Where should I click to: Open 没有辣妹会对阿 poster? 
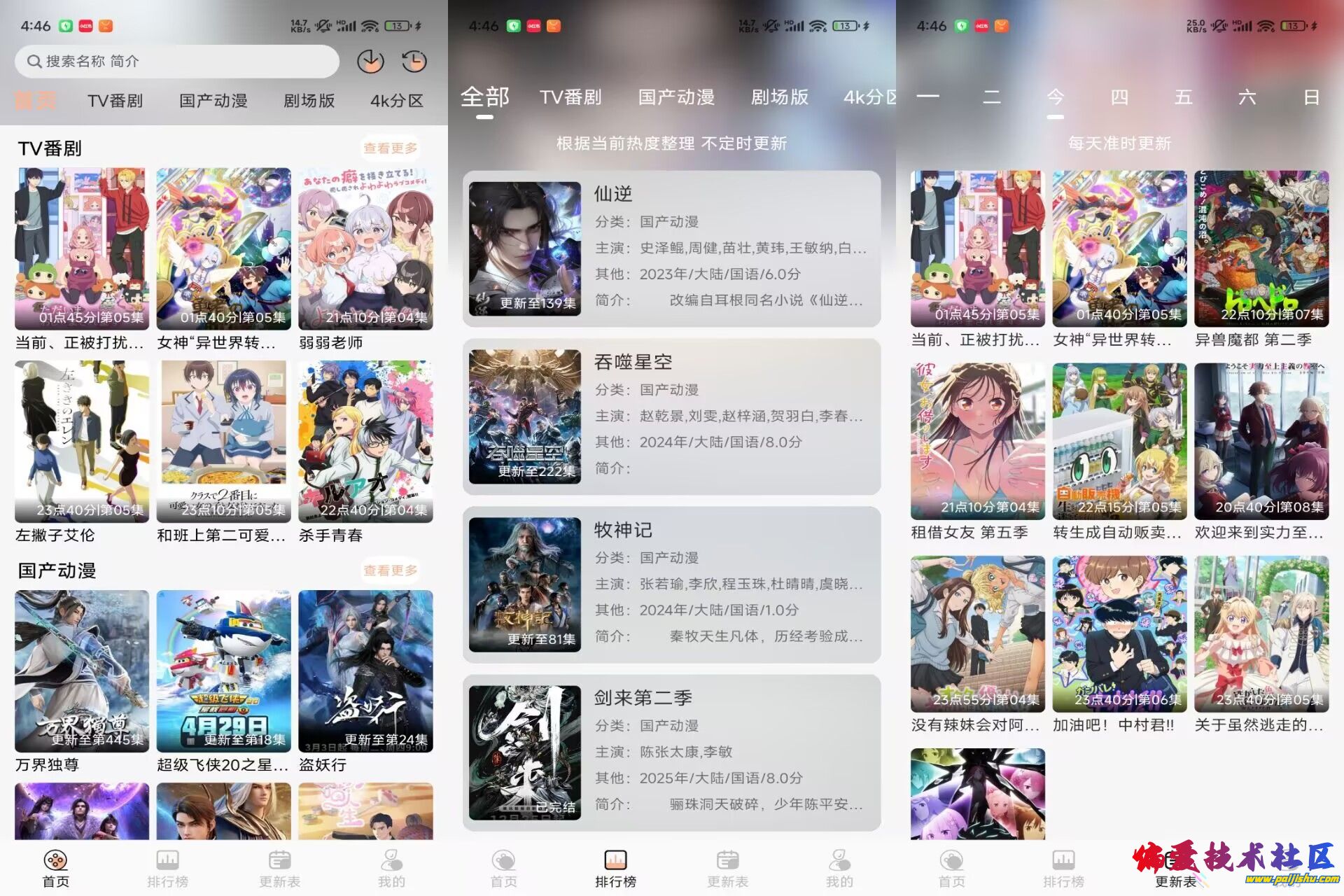point(978,634)
